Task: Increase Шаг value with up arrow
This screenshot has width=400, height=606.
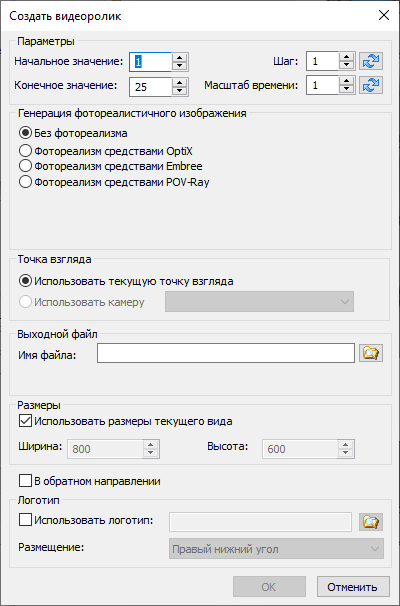Action: tap(347, 57)
